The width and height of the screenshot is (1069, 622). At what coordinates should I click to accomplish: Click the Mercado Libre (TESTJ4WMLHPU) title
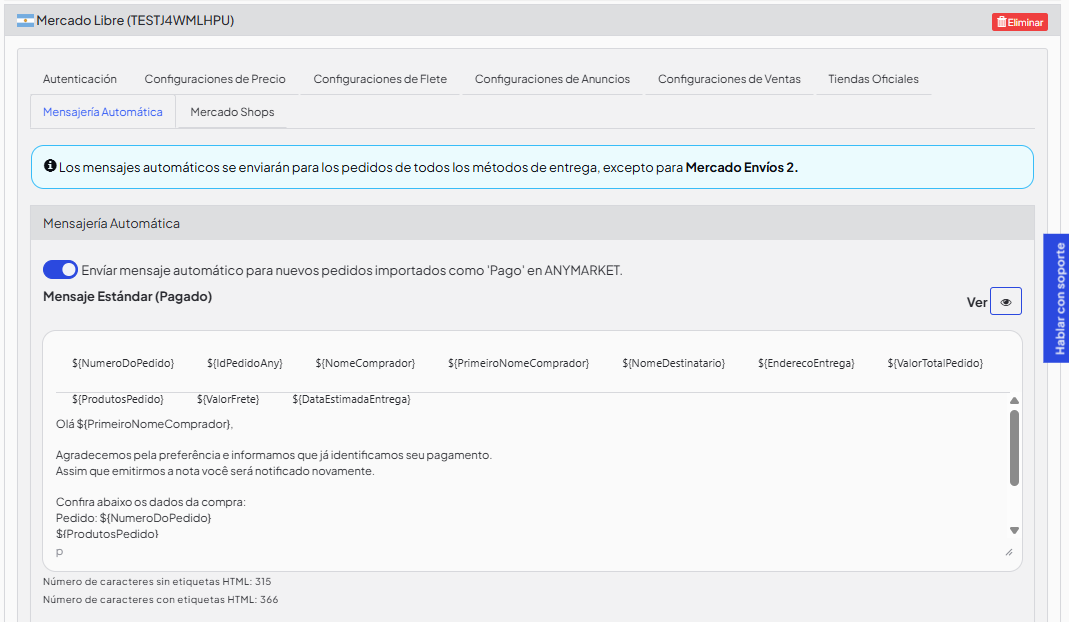pos(135,20)
